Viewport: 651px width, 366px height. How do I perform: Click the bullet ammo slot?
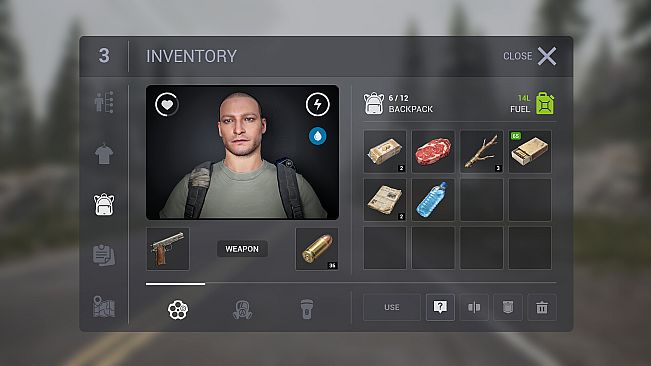coord(317,249)
